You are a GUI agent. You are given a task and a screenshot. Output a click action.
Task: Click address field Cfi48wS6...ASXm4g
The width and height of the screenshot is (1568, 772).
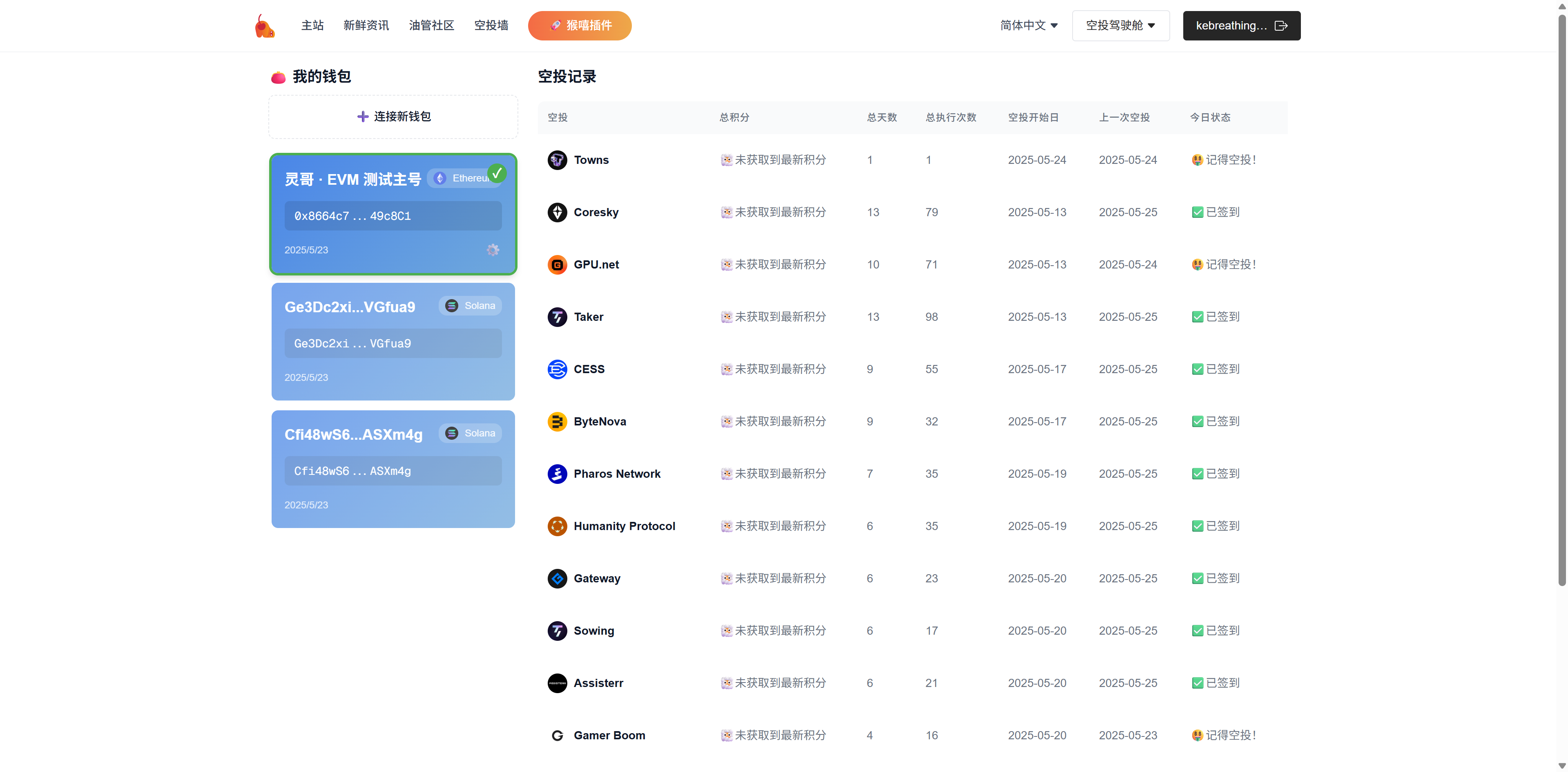[x=393, y=471]
